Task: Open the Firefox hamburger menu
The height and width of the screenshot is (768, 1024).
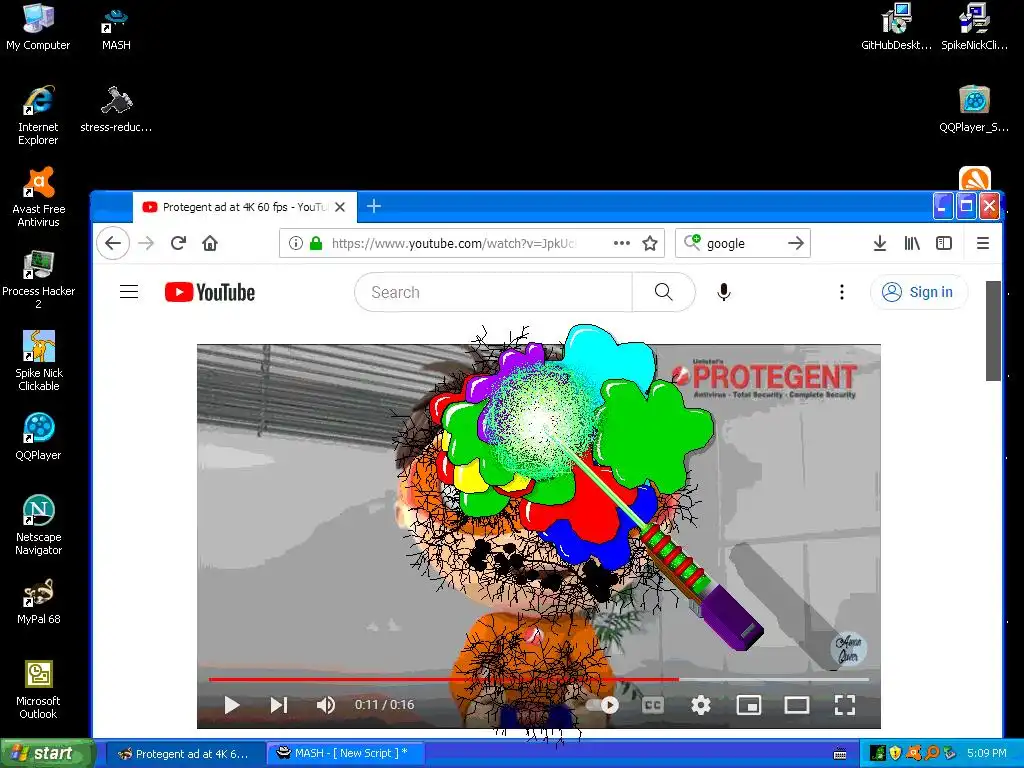Action: point(982,244)
